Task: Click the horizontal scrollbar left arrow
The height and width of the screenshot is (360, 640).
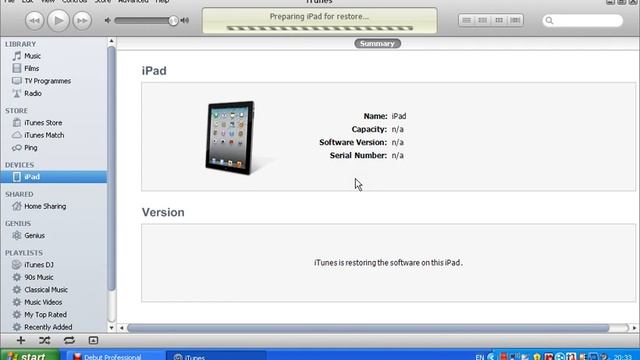Action: (122, 328)
